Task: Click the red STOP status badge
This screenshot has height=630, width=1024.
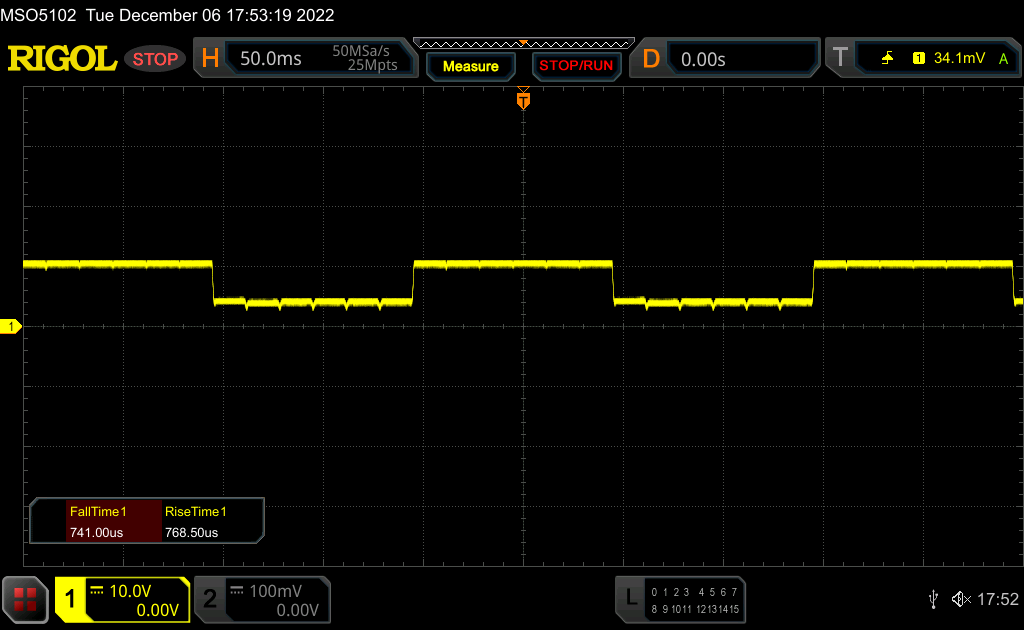Action: (155, 59)
